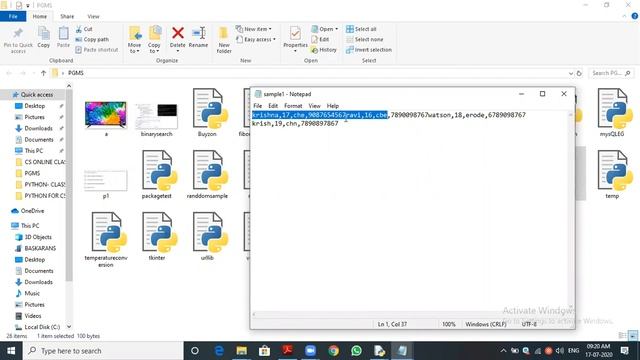Click Paste shortcut in ribbon
Screen dimensions: 640x360
[x=97, y=50]
